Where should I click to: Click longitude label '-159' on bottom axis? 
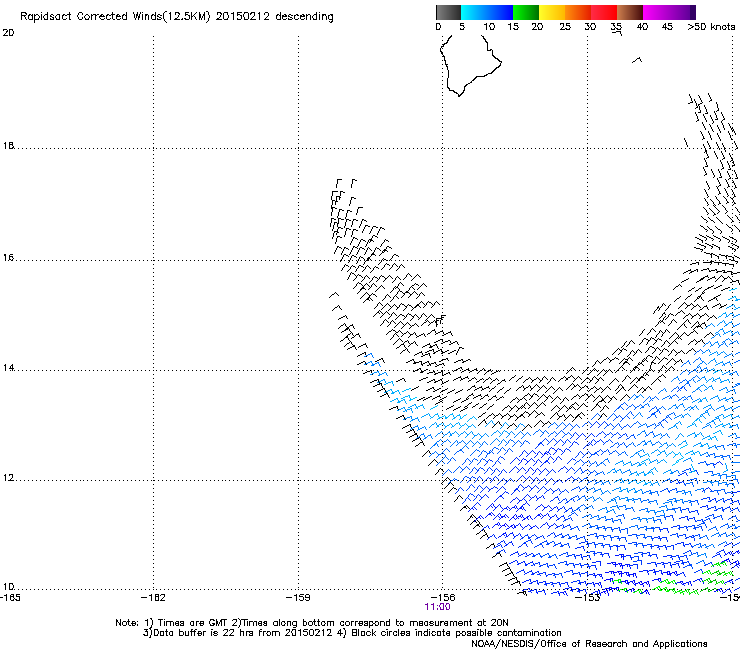coord(298,598)
